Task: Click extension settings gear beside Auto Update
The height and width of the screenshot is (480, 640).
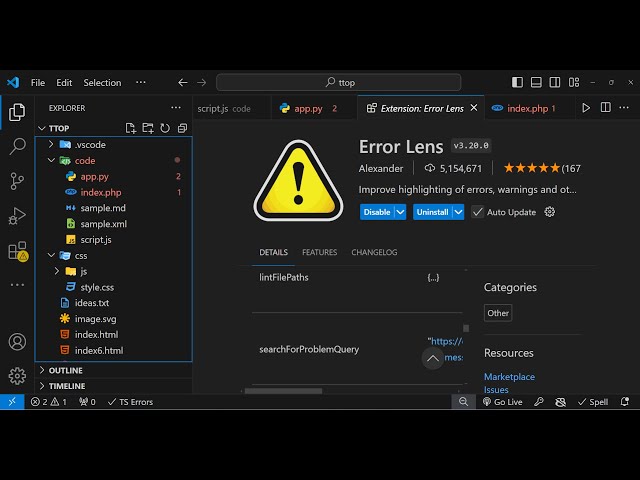Action: coord(549,212)
